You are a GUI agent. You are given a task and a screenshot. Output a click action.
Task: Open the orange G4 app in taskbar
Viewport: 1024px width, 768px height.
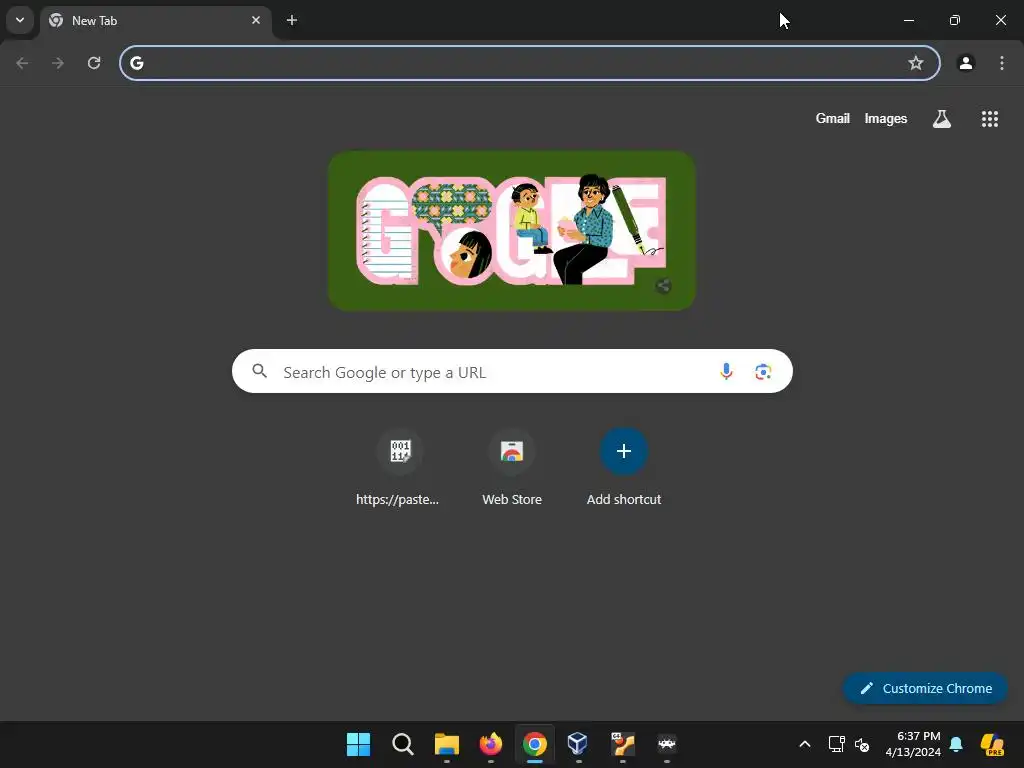click(622, 744)
